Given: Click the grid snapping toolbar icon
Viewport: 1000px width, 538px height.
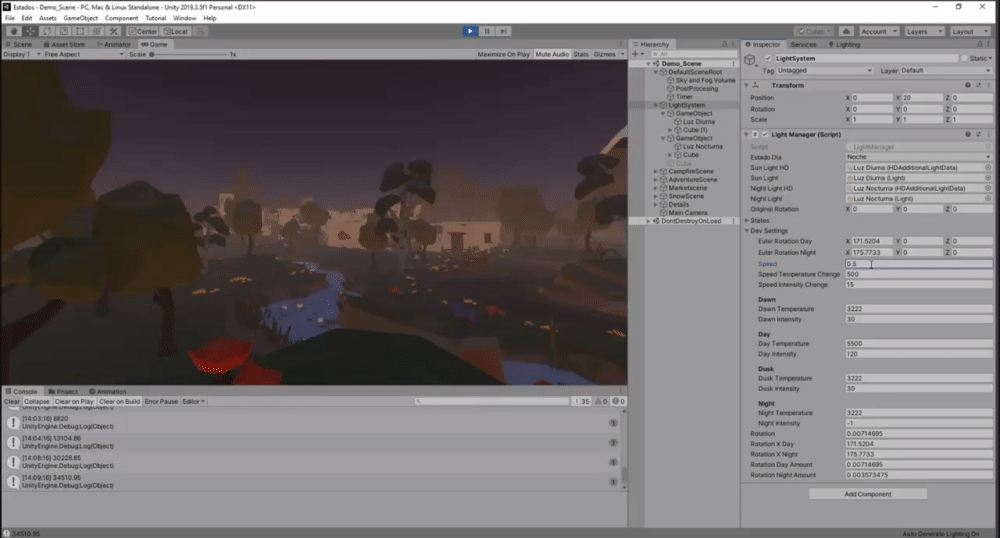Looking at the screenshot, I should [200, 31].
